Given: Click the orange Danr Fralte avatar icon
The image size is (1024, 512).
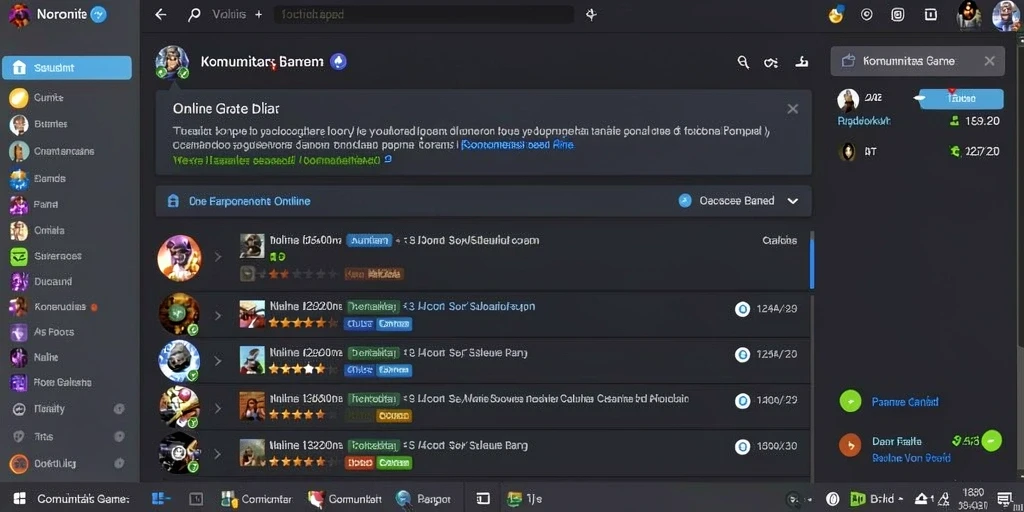Looking at the screenshot, I should [850, 444].
